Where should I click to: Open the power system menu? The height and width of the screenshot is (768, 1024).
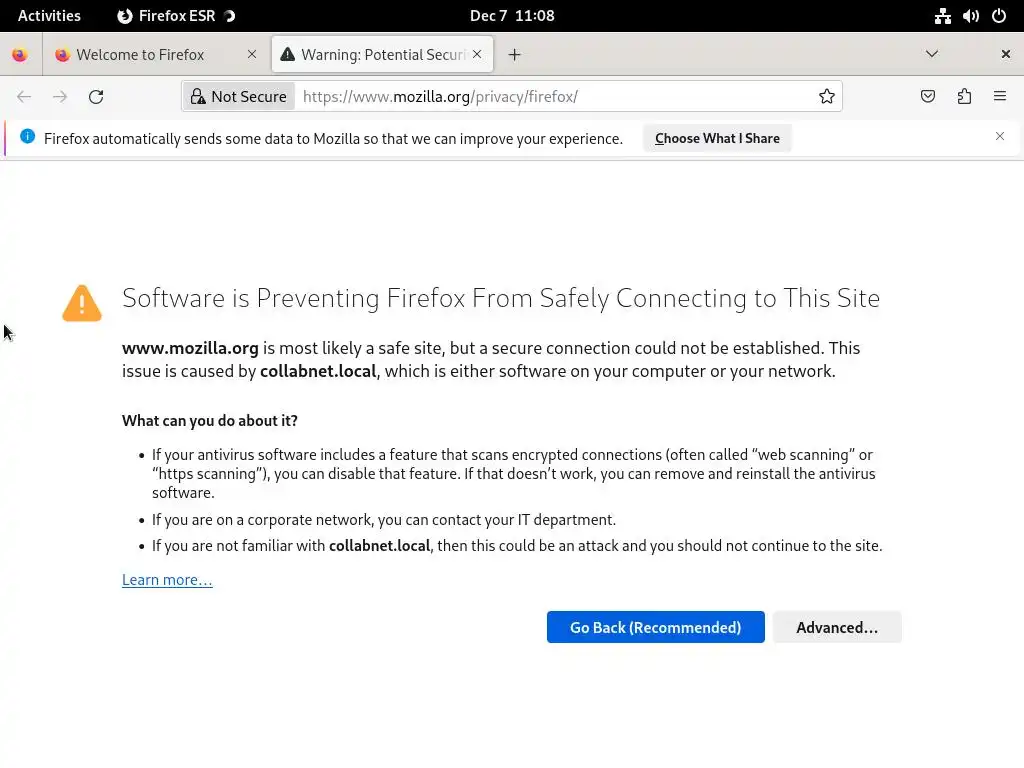coord(999,16)
